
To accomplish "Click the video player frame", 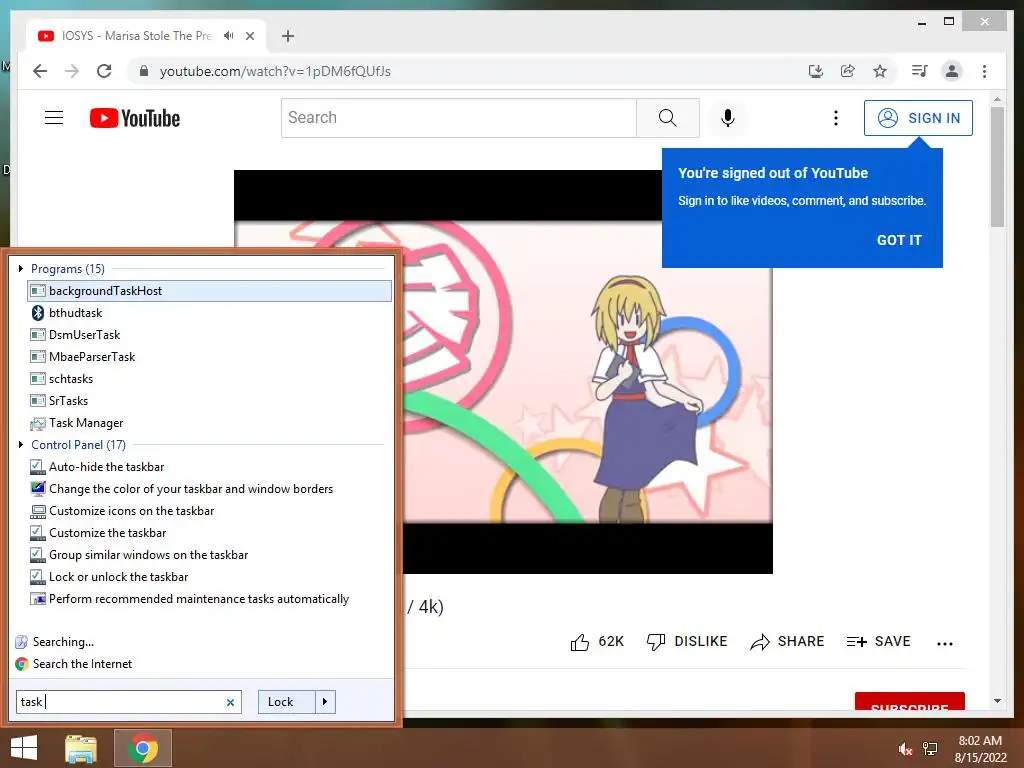I will coord(503,372).
